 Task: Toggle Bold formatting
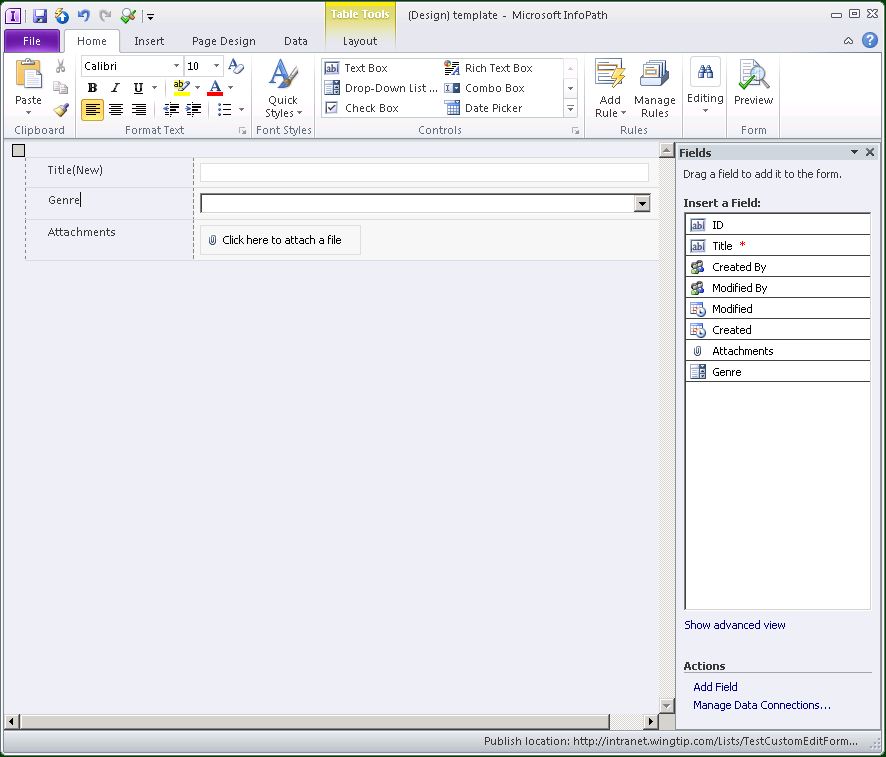pyautogui.click(x=93, y=88)
